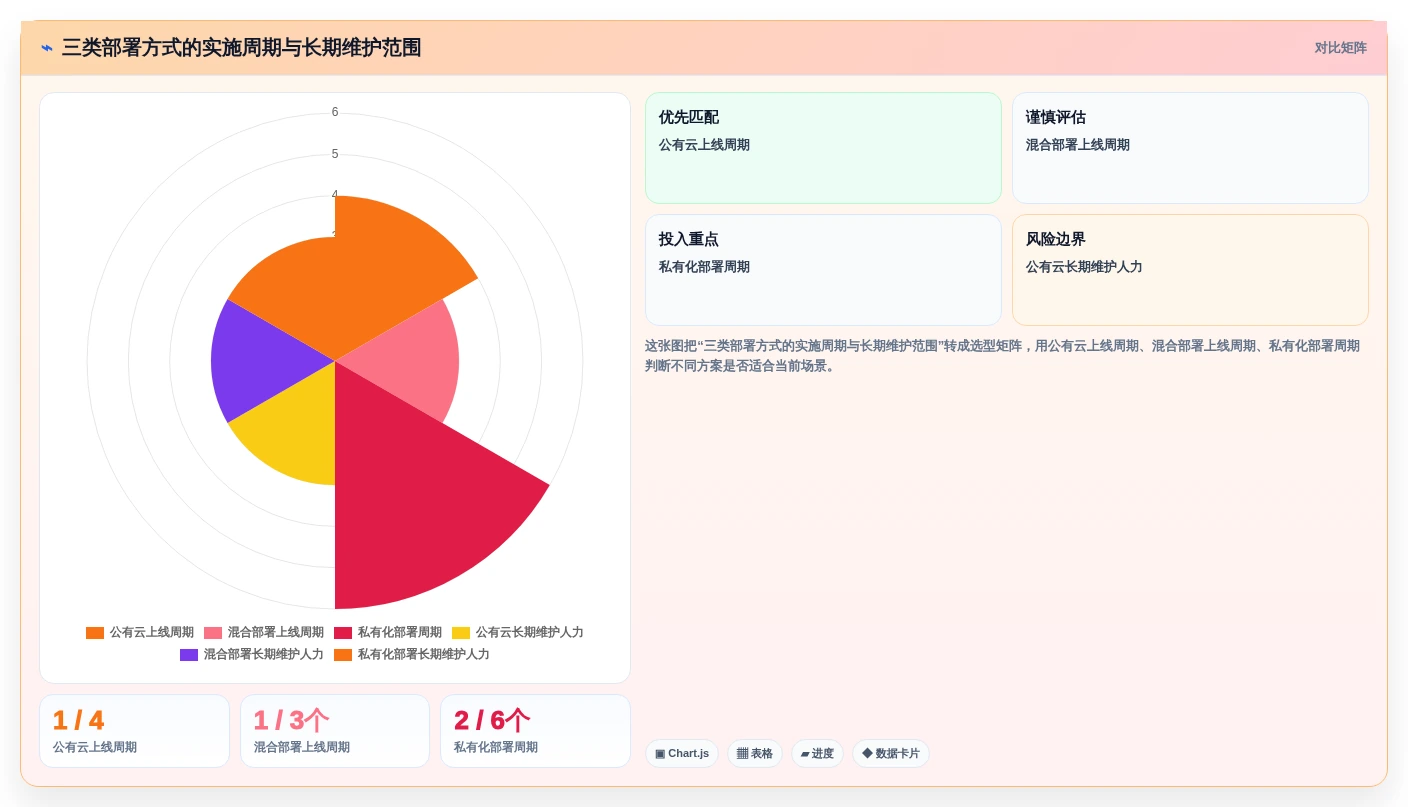Screen dimensions: 1408x807
Task: Click the 1 / 4 stat value
Action: [78, 720]
